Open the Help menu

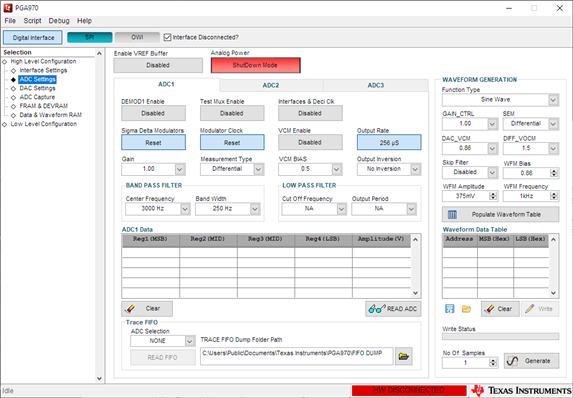(84, 21)
